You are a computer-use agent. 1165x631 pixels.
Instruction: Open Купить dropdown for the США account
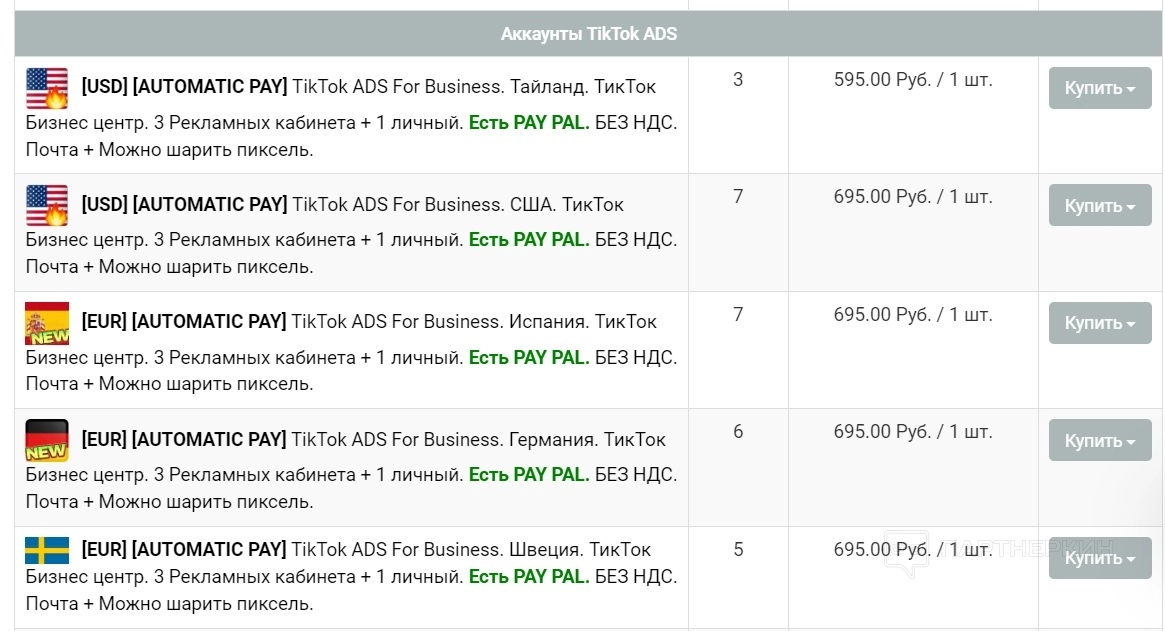(1099, 205)
